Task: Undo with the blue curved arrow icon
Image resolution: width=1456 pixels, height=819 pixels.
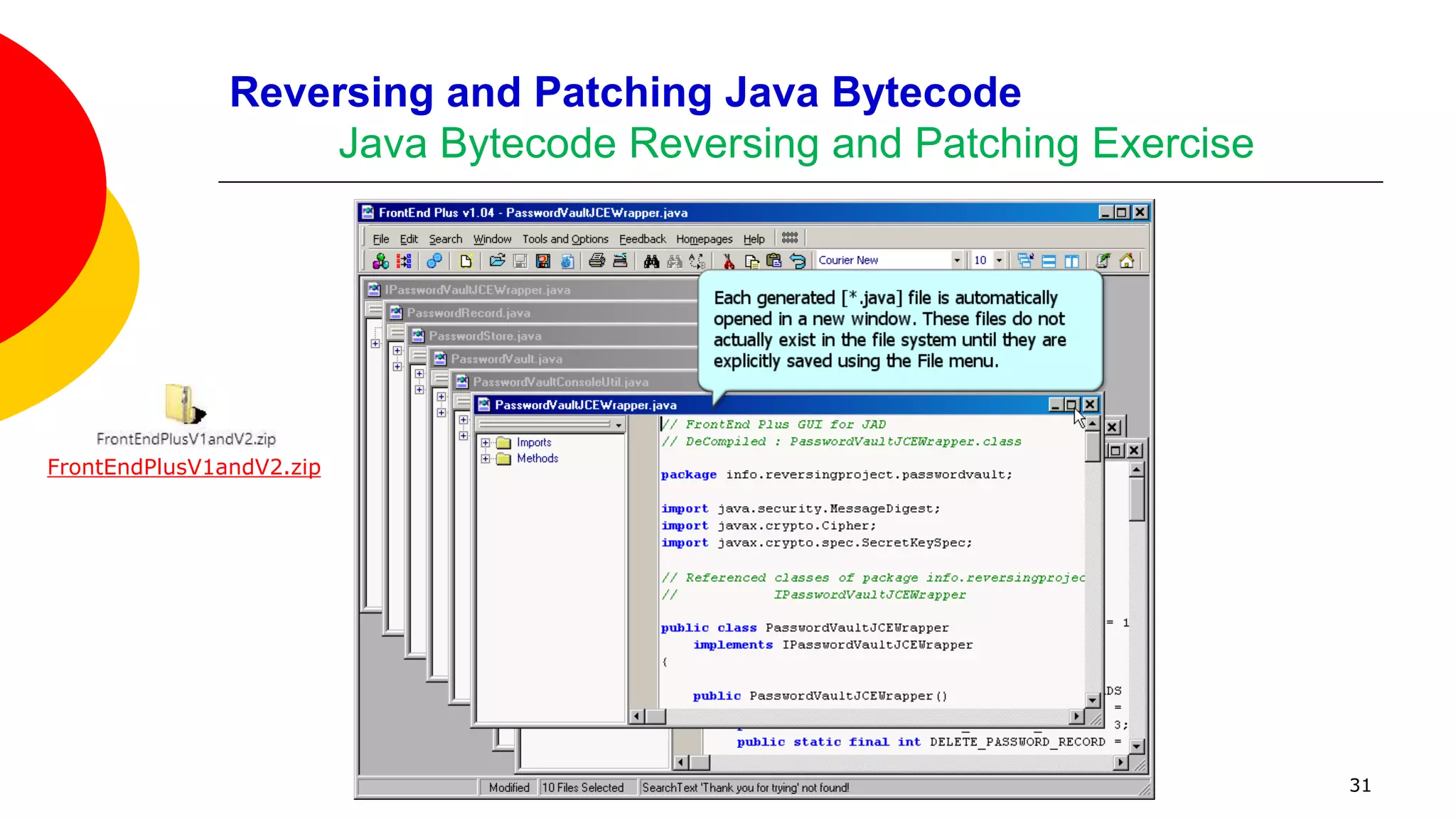Action: click(798, 261)
